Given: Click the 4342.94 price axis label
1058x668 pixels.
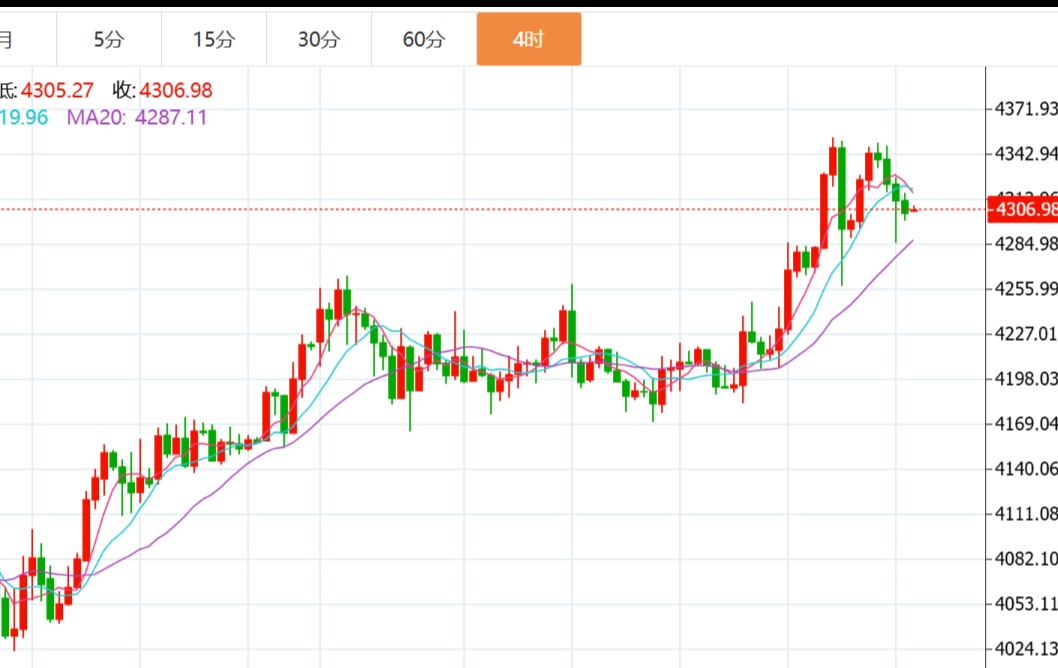Looking at the screenshot, I should click(x=1025, y=153).
